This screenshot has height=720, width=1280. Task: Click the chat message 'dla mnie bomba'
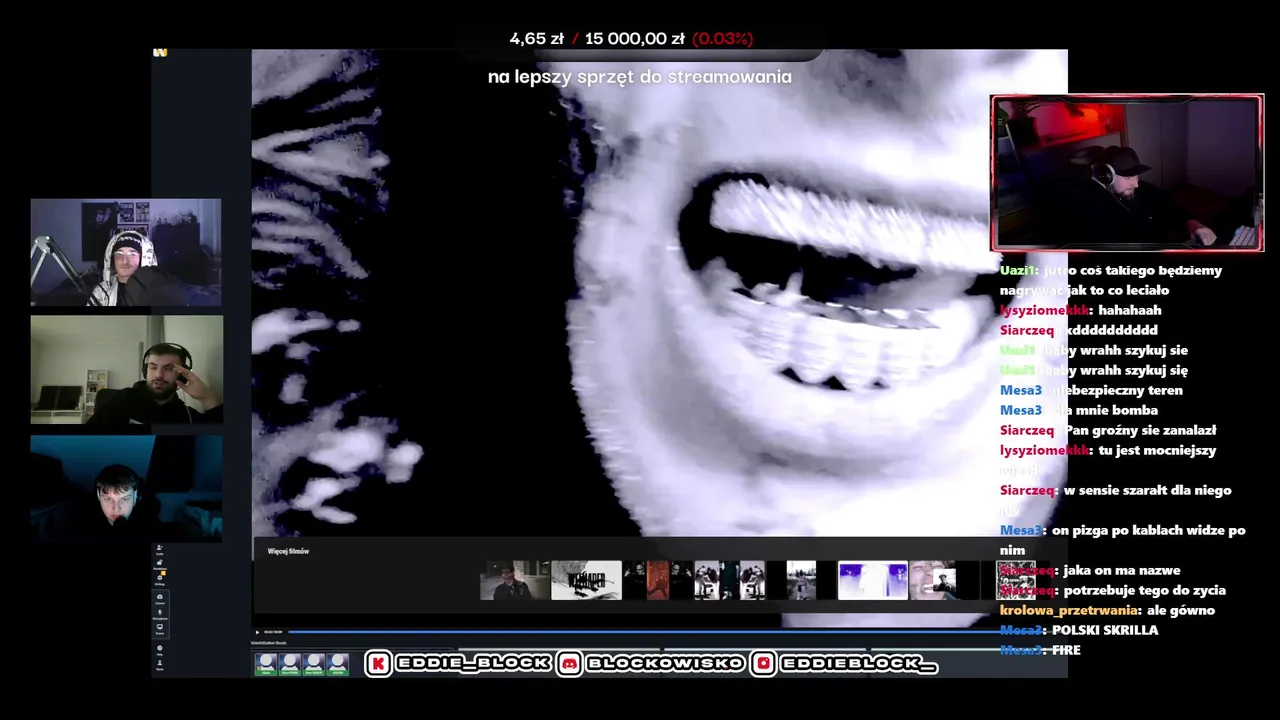pos(1104,410)
